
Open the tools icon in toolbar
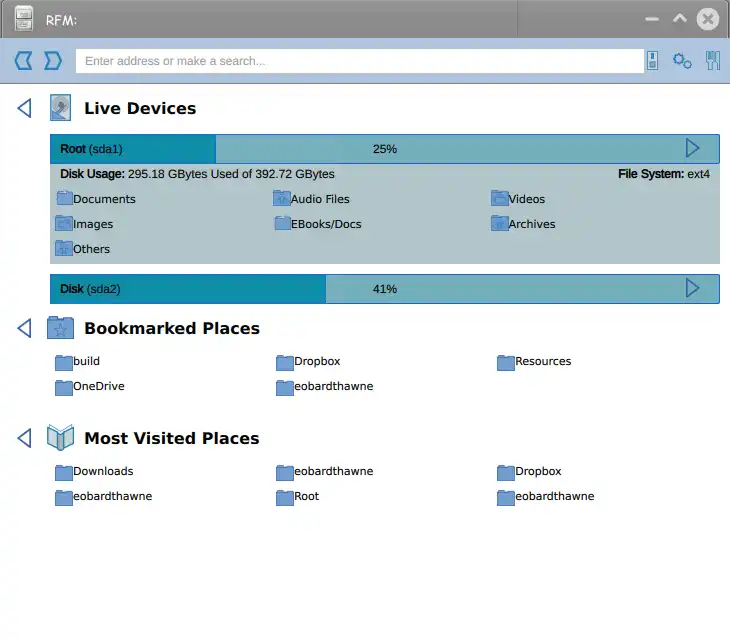(713, 61)
